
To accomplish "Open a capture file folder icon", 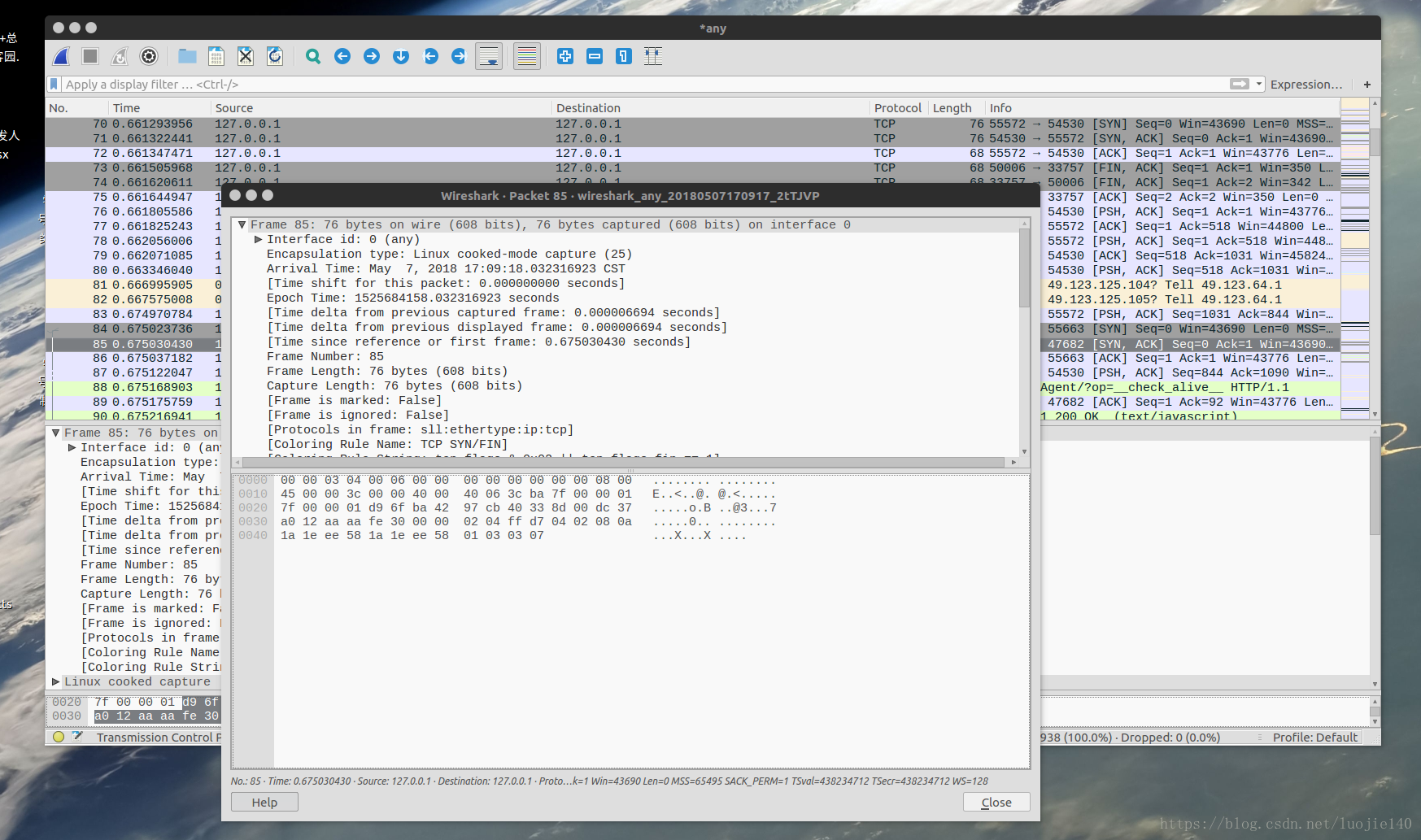I will [187, 56].
